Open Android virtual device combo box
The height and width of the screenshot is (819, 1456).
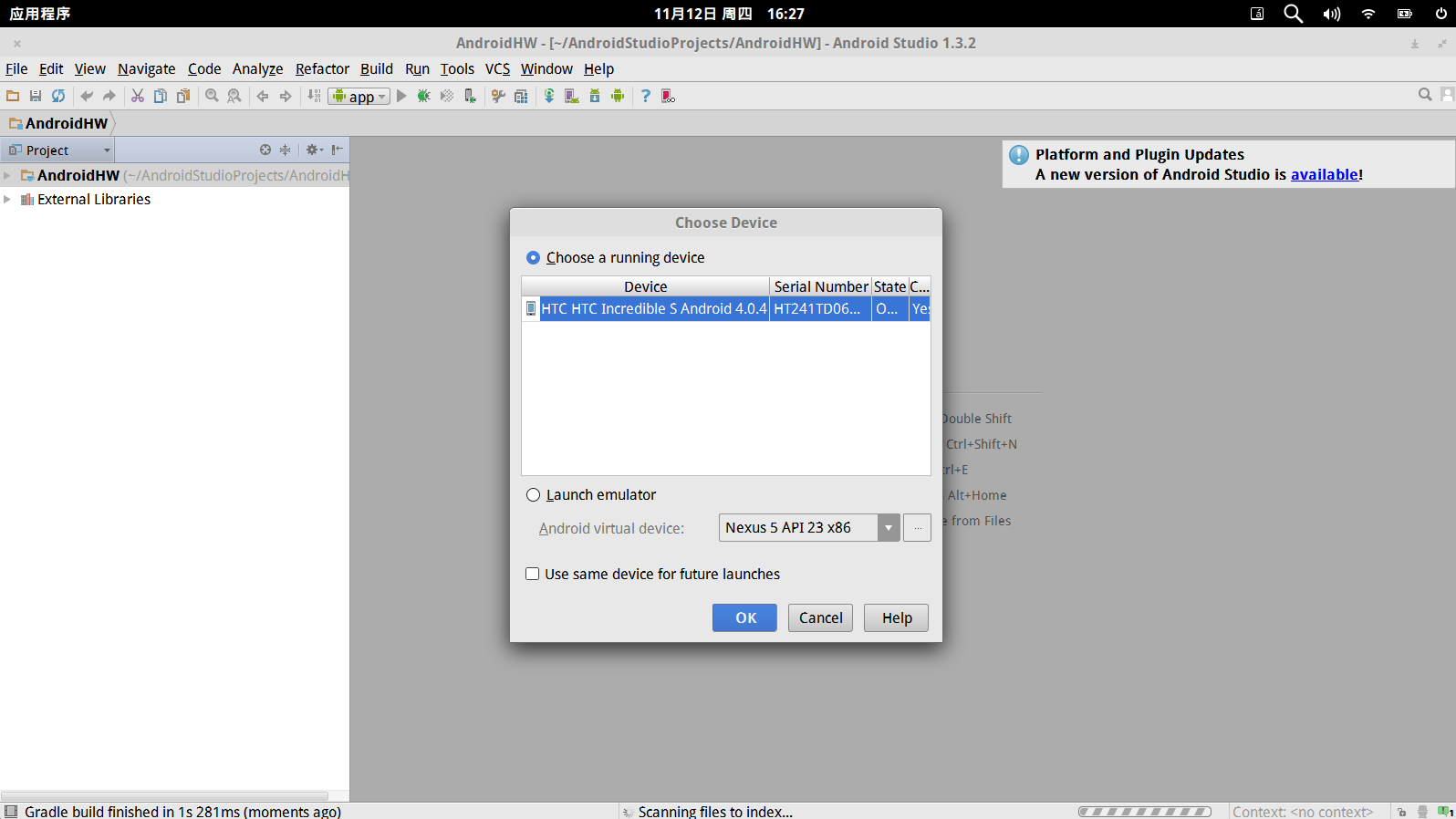(809, 527)
